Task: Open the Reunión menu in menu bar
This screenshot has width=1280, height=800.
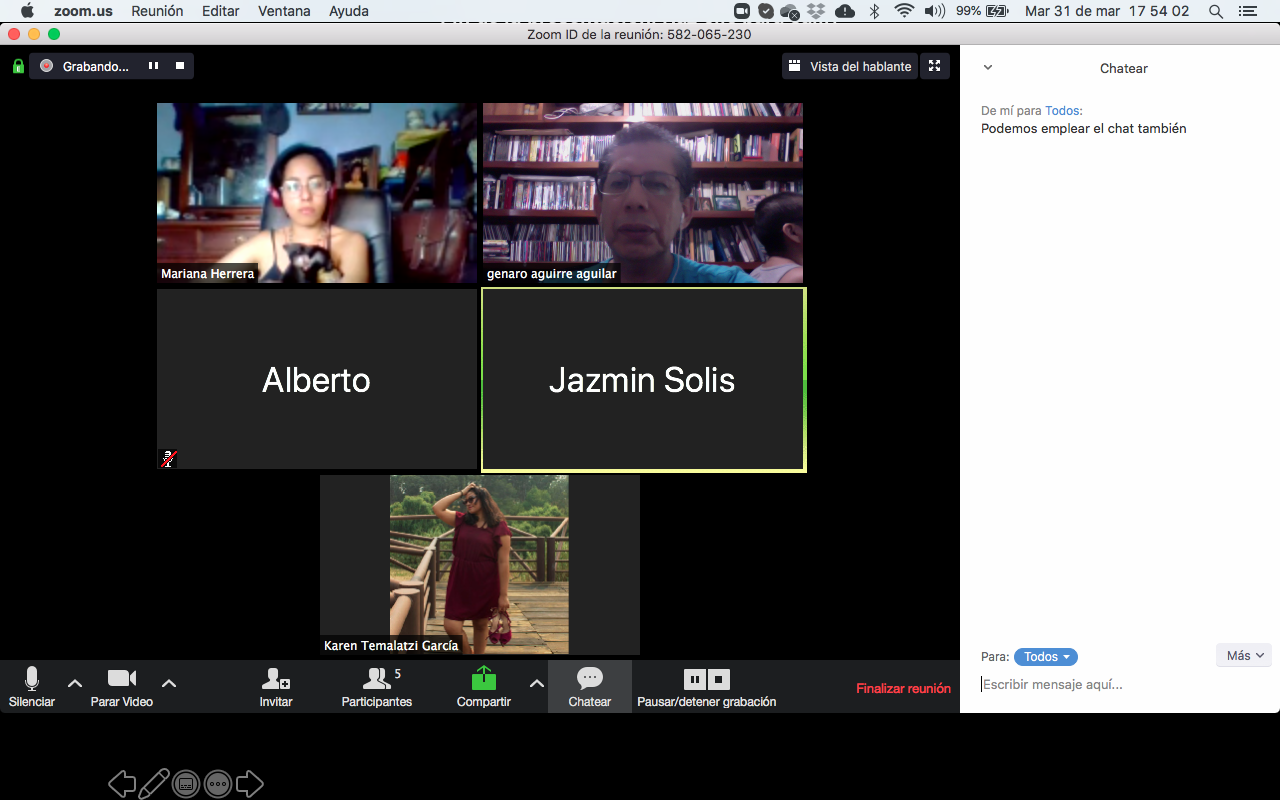Action: (156, 11)
